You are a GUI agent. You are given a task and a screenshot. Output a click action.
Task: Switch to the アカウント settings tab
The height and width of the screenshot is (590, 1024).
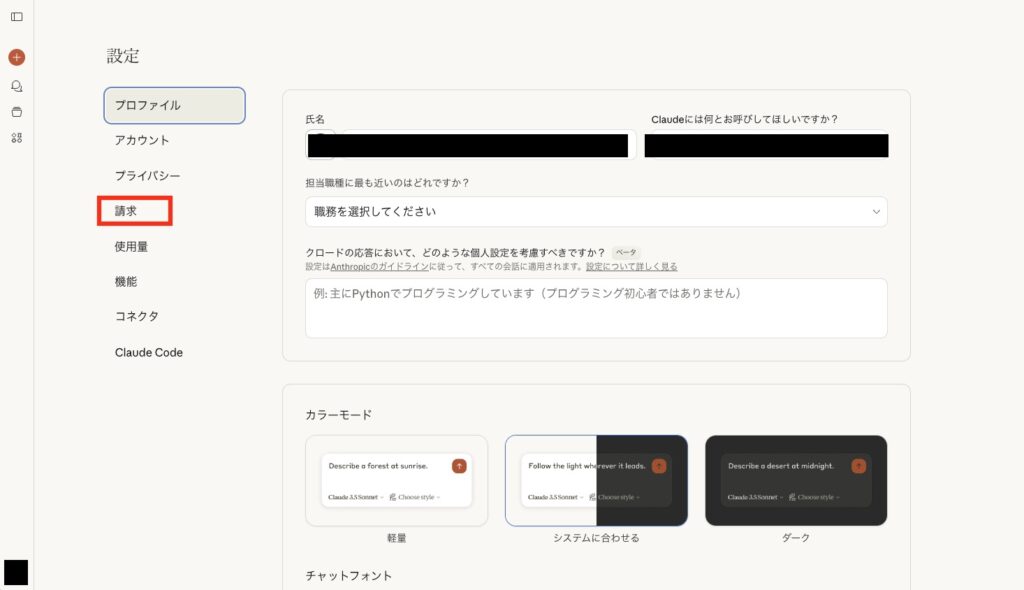pyautogui.click(x=142, y=140)
